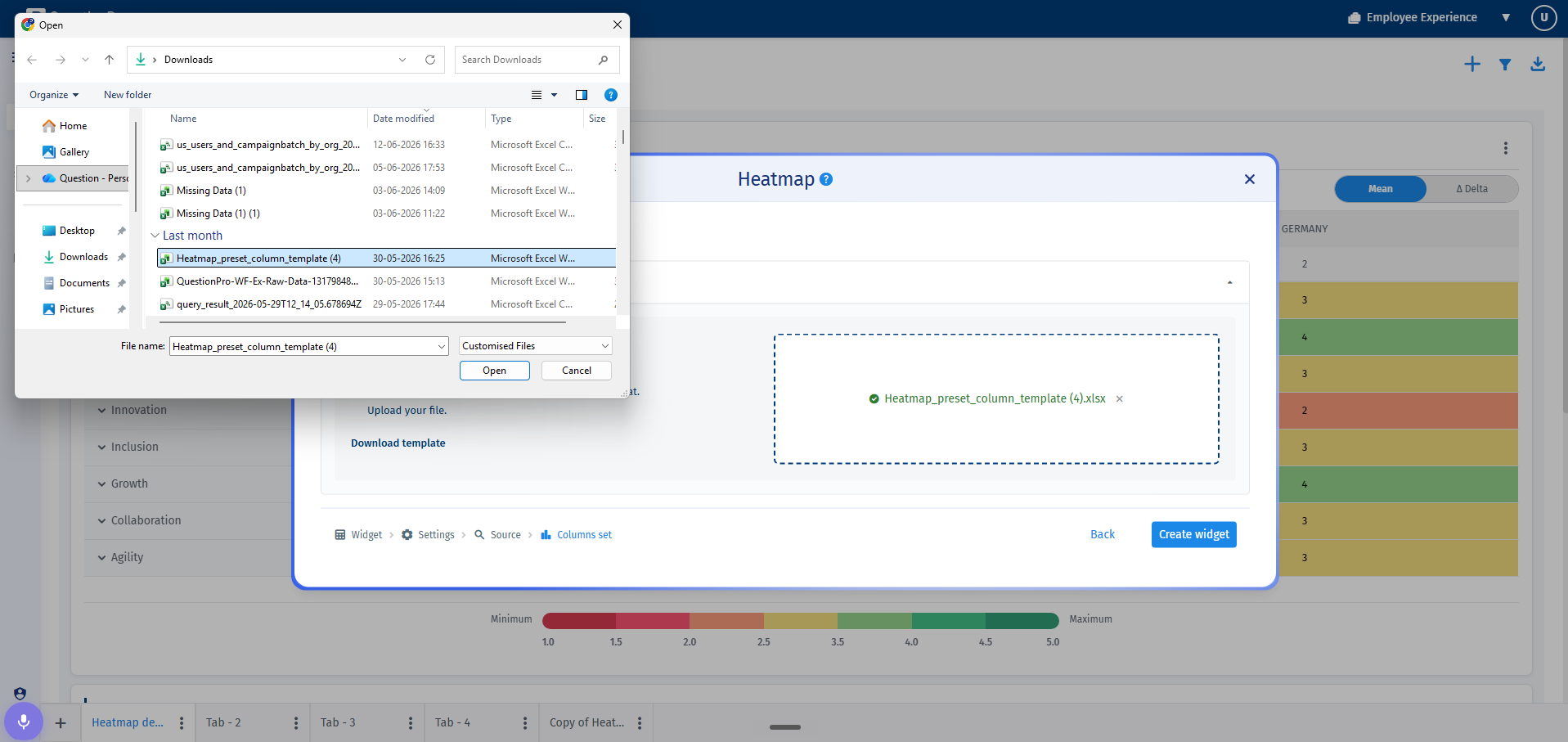This screenshot has width=1568, height=742.
Task: Open the Employee Experience product dropdown
Action: [1506, 17]
